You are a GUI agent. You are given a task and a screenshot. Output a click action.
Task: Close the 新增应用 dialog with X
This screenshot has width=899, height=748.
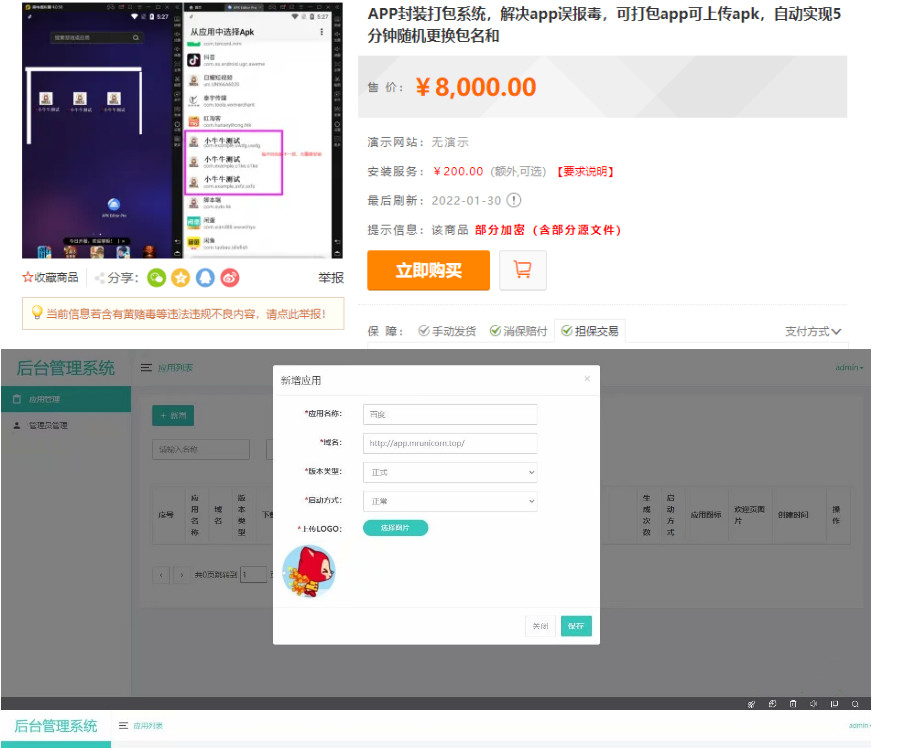(x=587, y=379)
